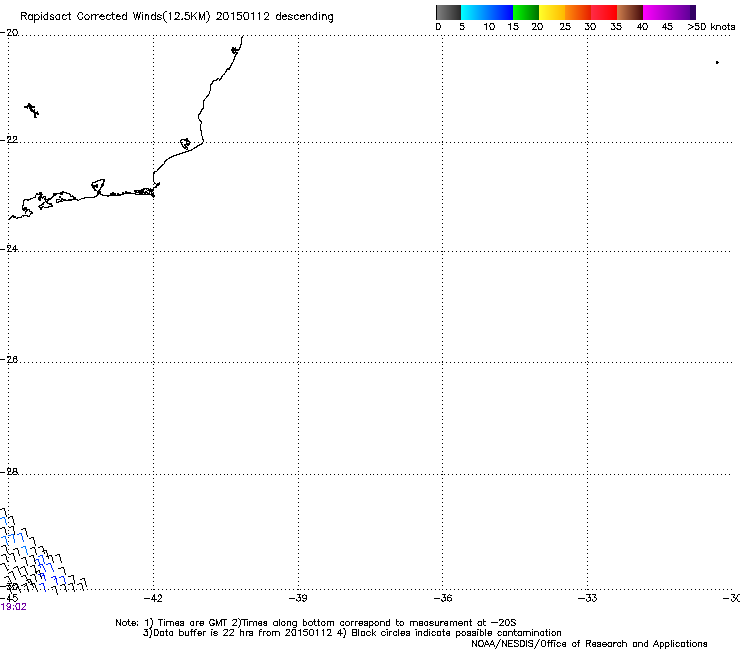Click 'Black circles indicate possible contamination' note
Screen dimensions: 740x650
click(456, 633)
